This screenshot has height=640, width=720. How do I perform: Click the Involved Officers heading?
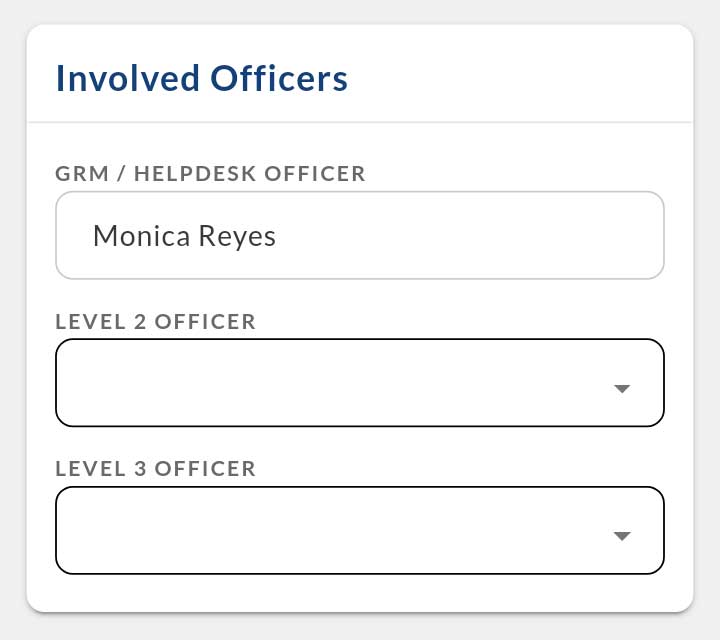(x=202, y=78)
